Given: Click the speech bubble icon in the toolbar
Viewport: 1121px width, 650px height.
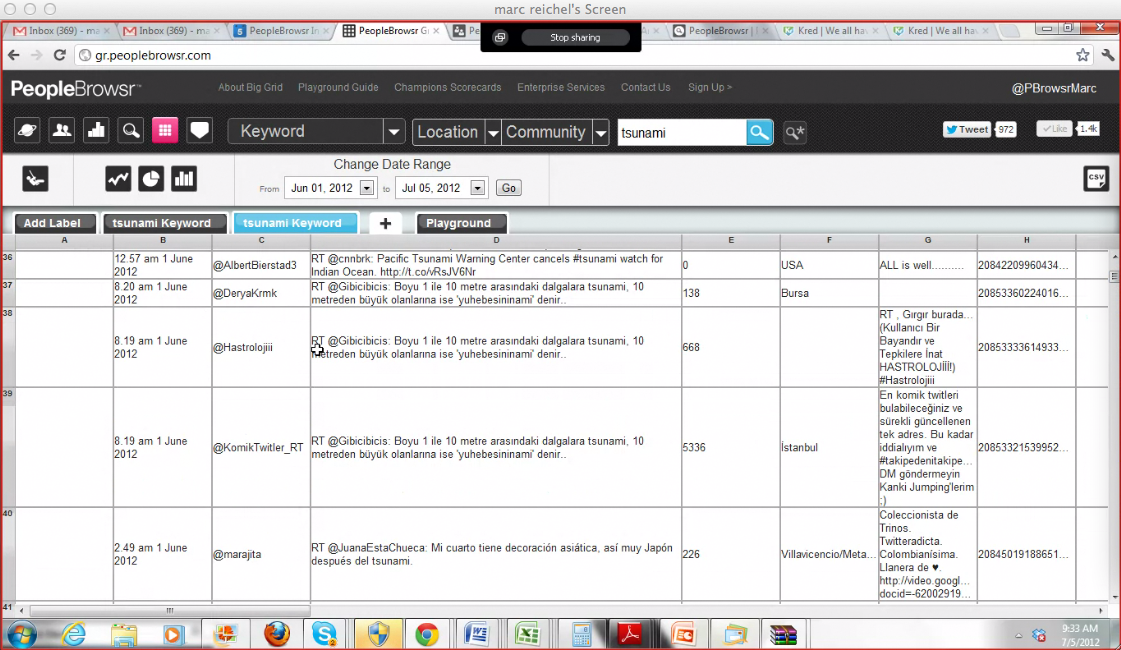Looking at the screenshot, I should point(200,131).
